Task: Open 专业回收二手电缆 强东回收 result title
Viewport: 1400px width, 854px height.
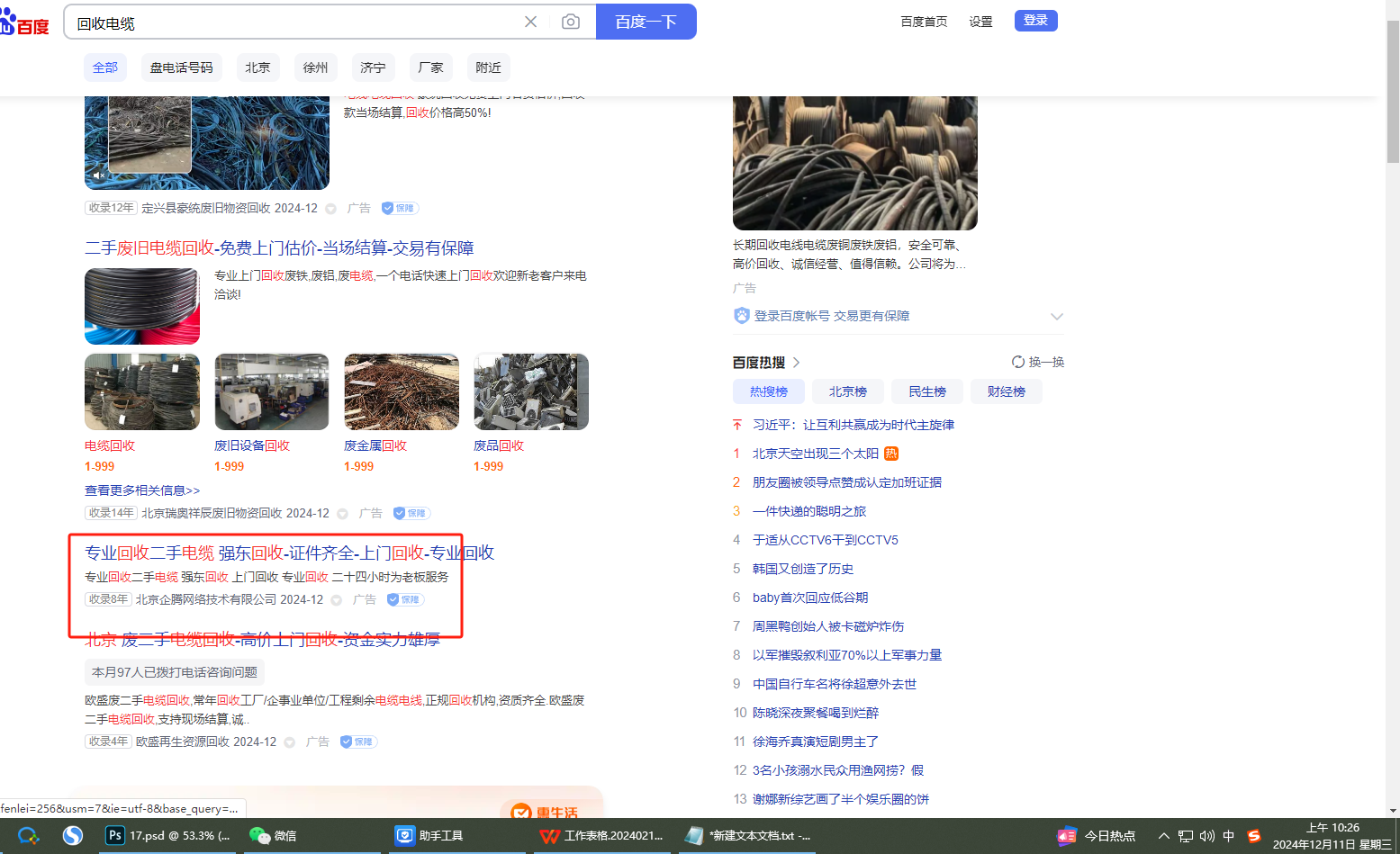Action: [x=289, y=553]
